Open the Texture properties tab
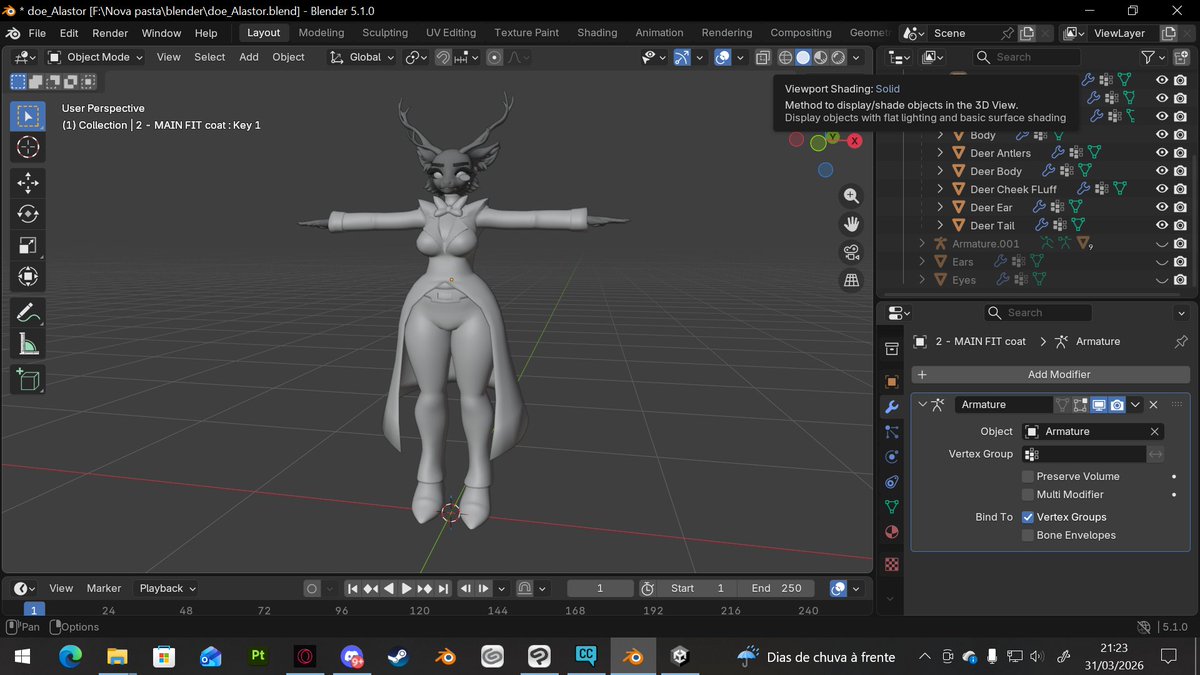The height and width of the screenshot is (675, 1200). tap(891, 564)
